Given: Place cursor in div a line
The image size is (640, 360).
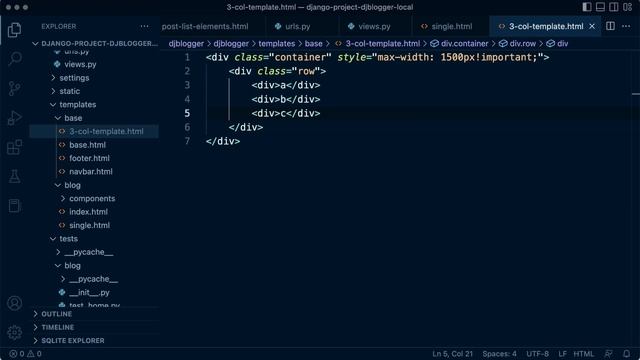Looking at the screenshot, I should 286,85.
